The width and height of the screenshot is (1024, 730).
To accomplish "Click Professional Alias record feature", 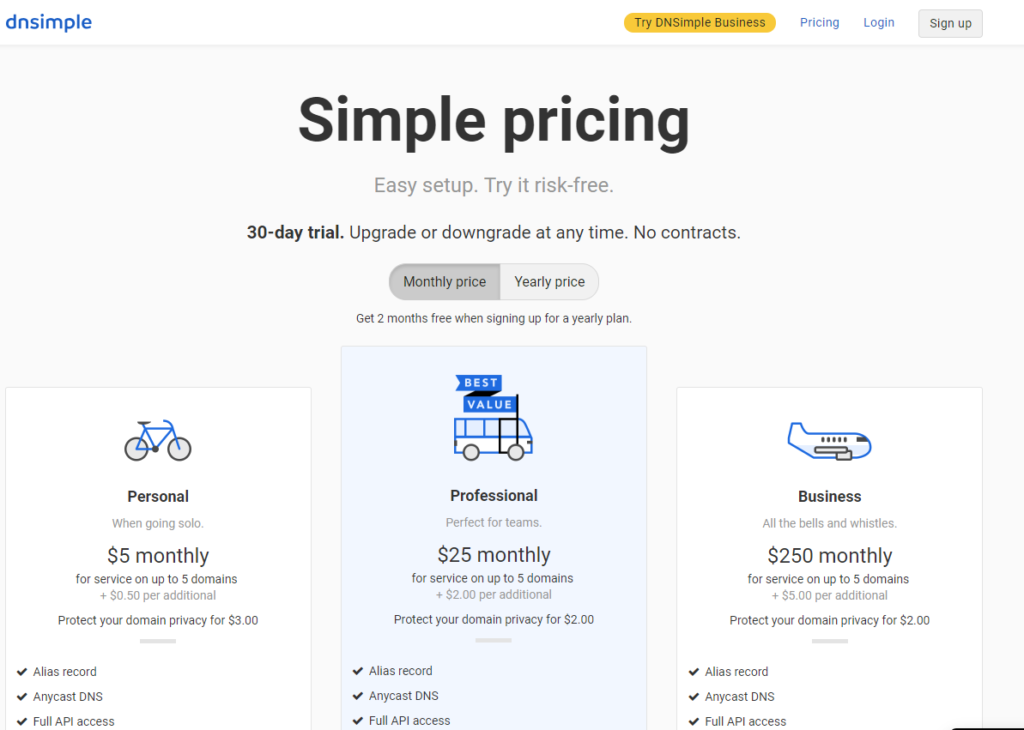I will pos(400,671).
